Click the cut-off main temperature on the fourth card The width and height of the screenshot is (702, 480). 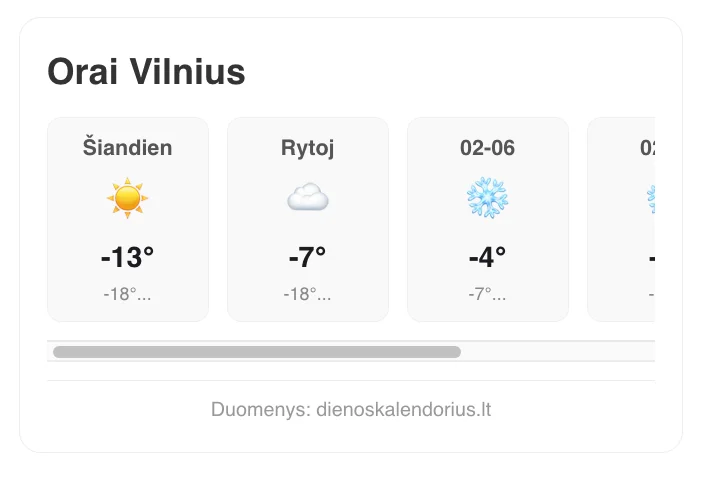[x=651, y=258]
